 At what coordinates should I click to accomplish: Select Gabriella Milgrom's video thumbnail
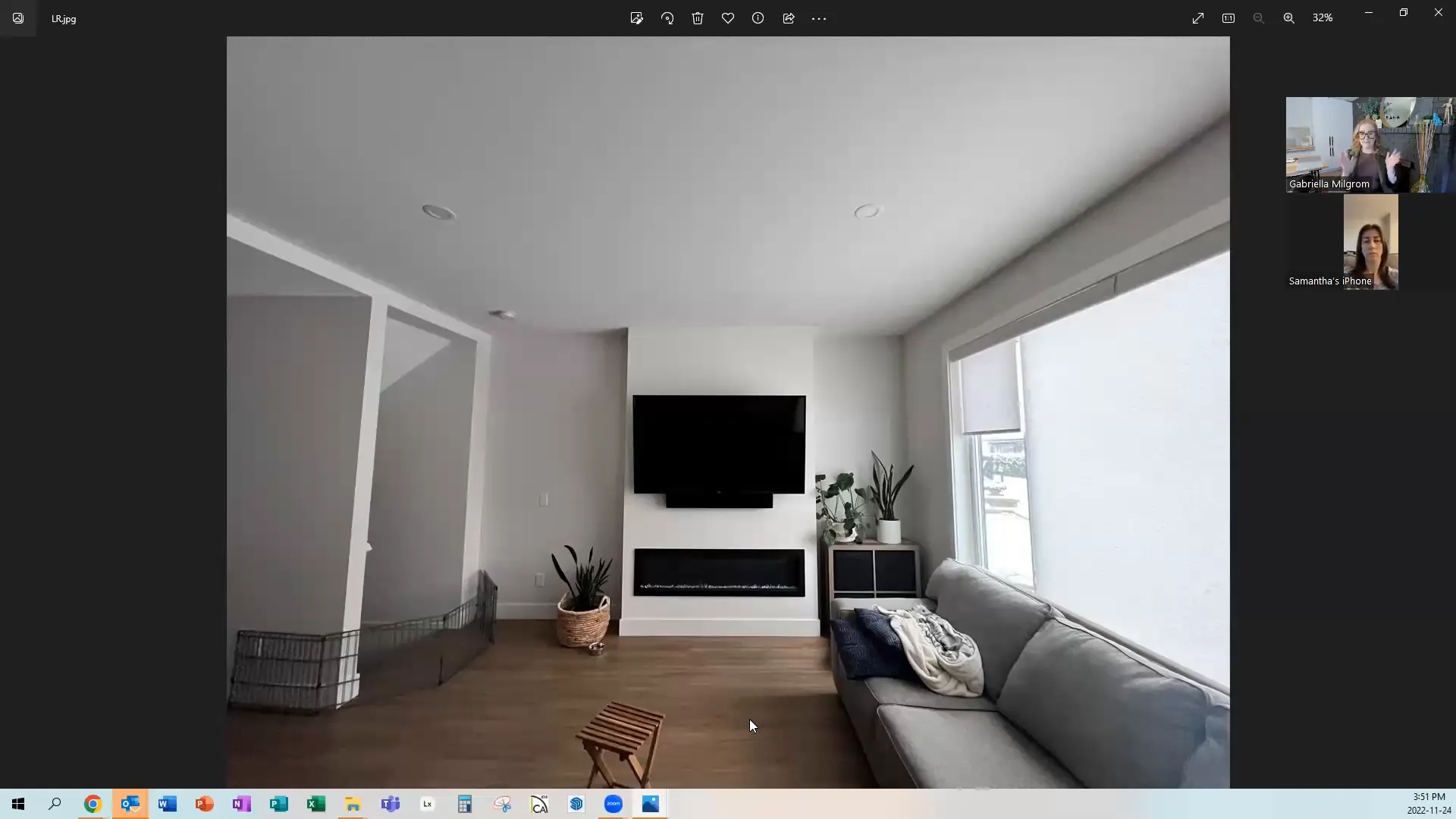[1370, 144]
